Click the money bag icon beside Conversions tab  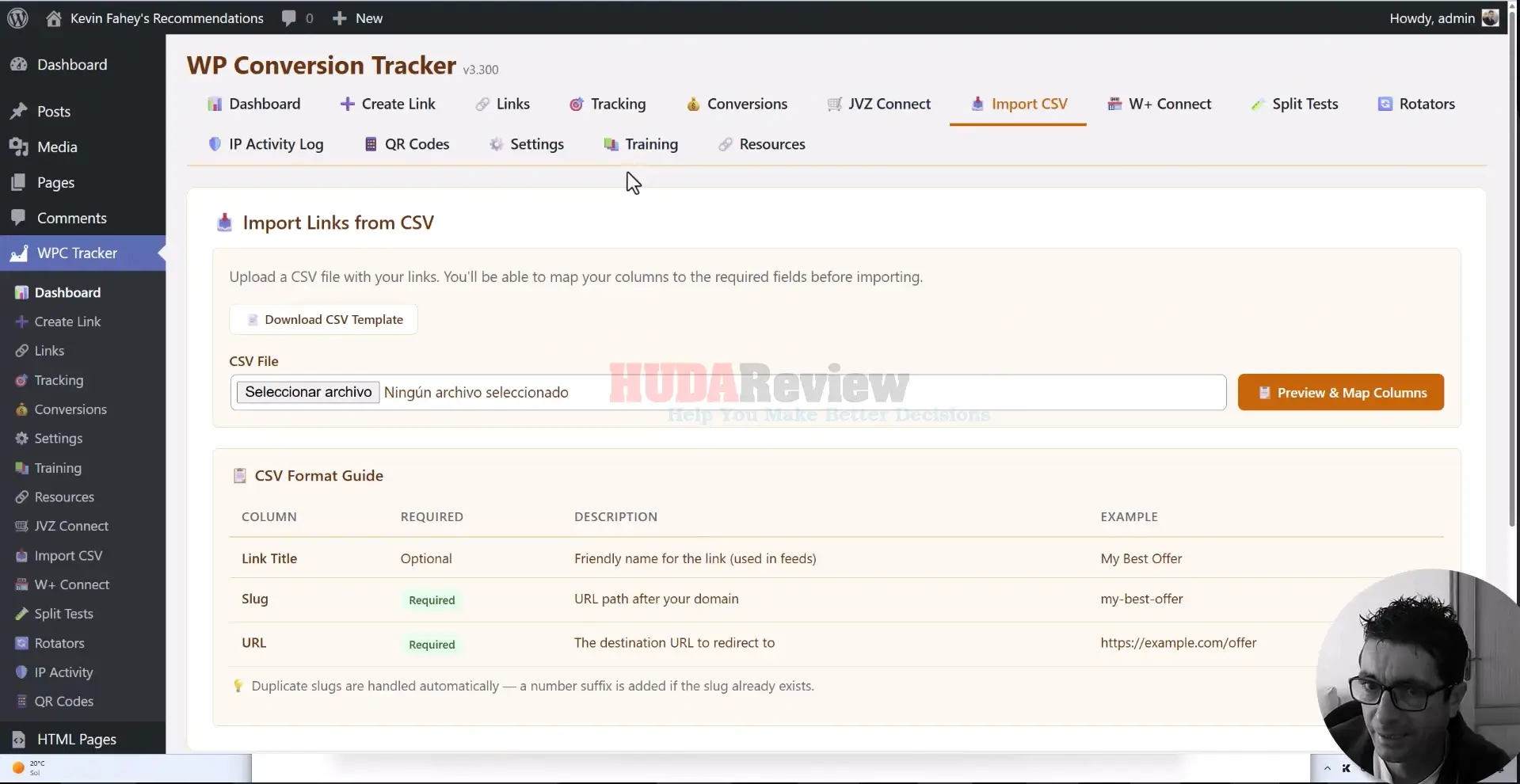pyautogui.click(x=693, y=105)
